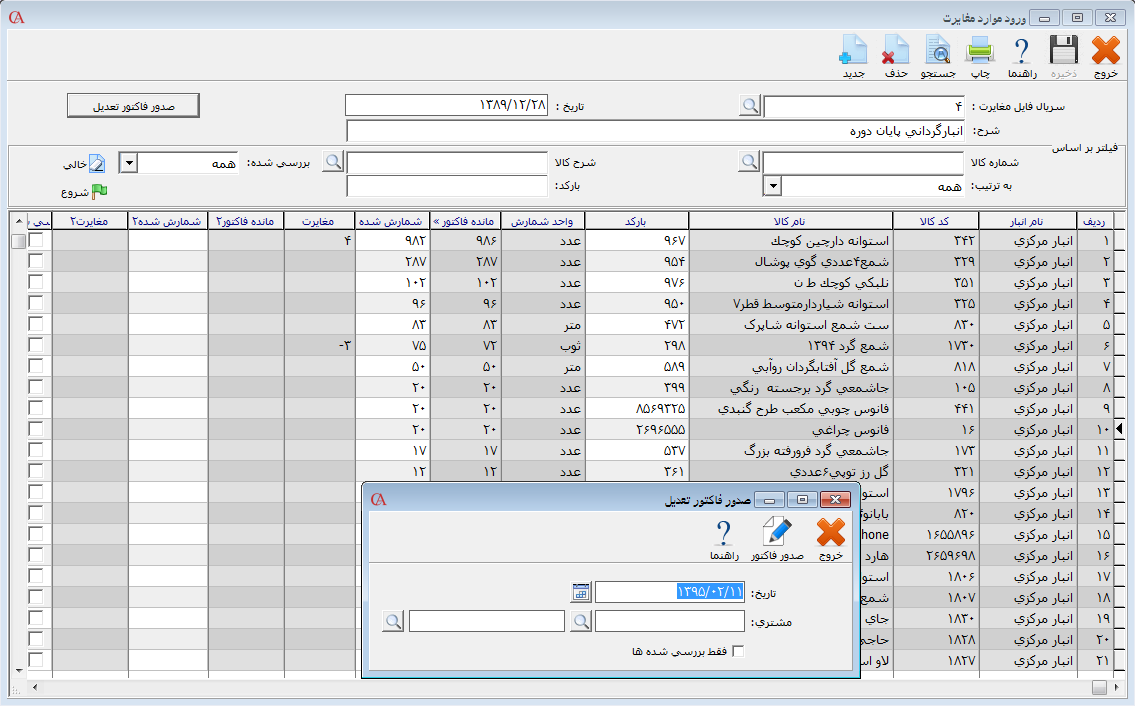
Task: Expand the به ترتیب sort dropdown
Action: 771,186
